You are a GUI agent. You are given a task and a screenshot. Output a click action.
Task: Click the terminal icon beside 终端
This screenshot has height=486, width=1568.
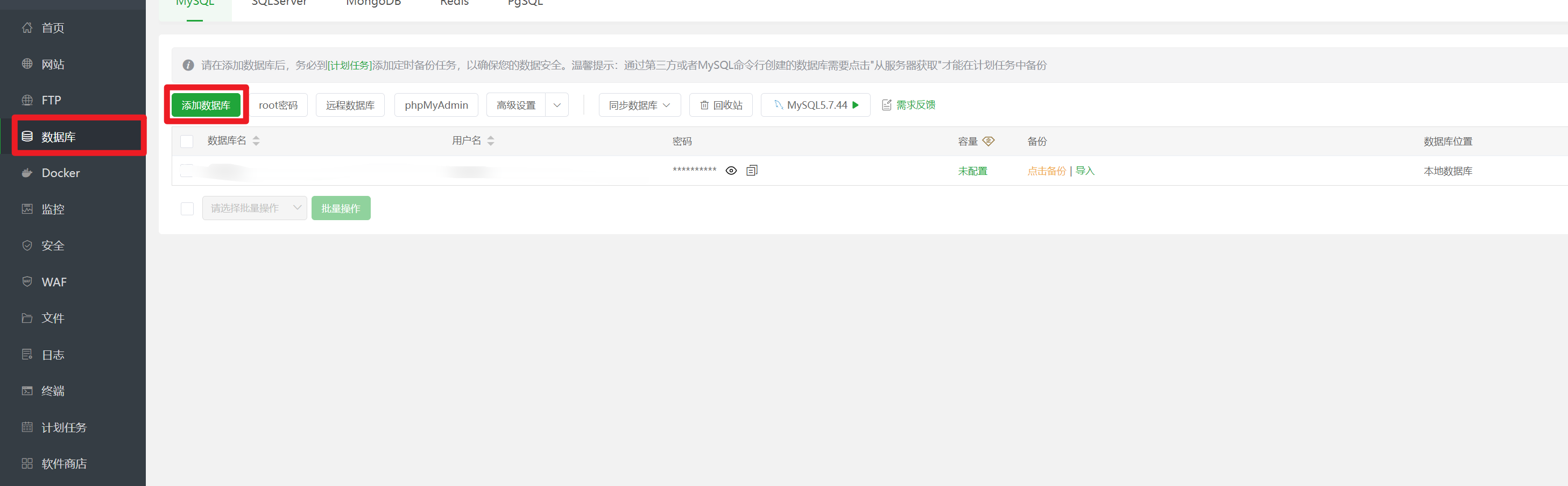(x=27, y=390)
